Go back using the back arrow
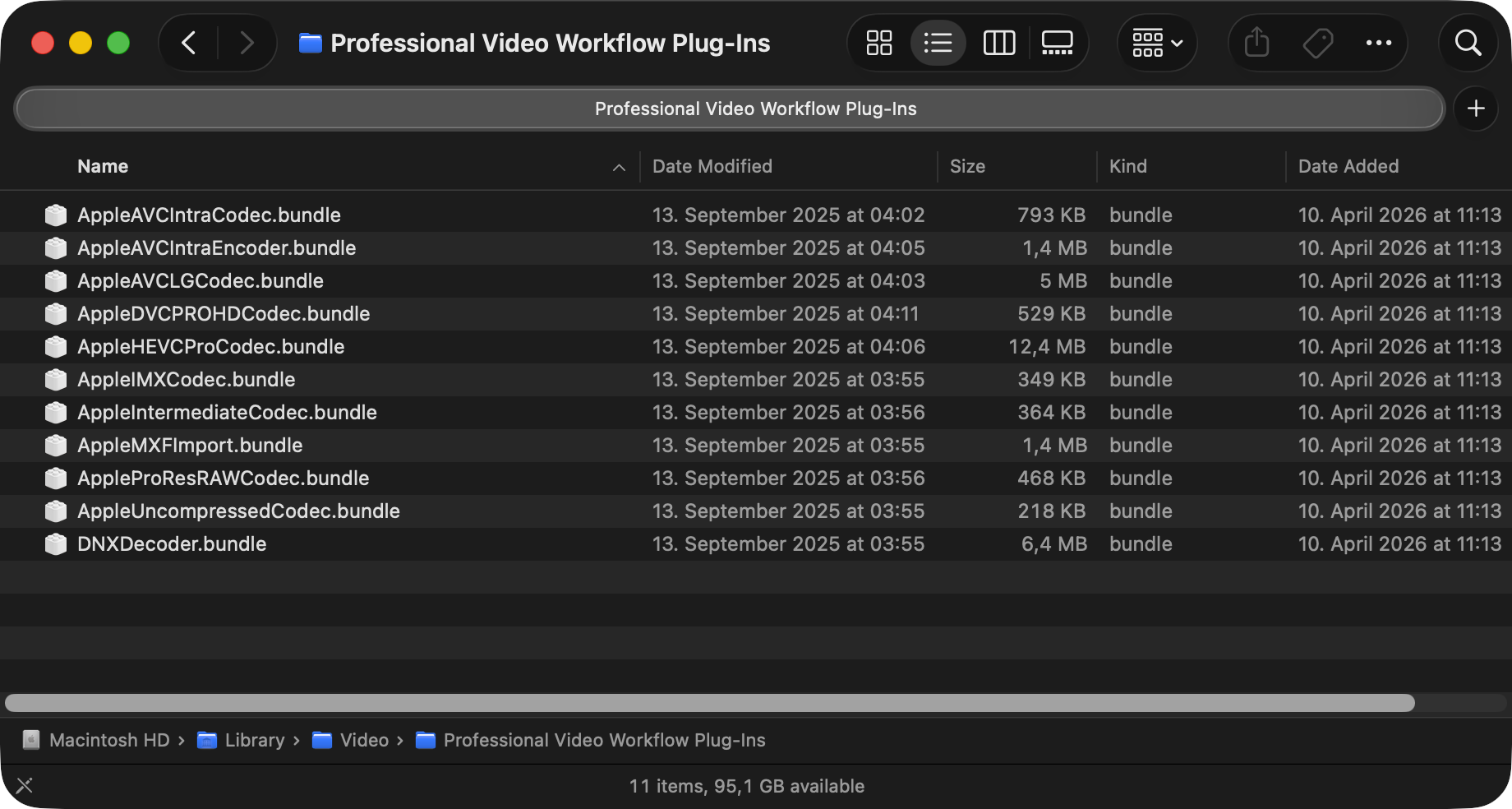Image resolution: width=1512 pixels, height=809 pixels. (x=188, y=43)
